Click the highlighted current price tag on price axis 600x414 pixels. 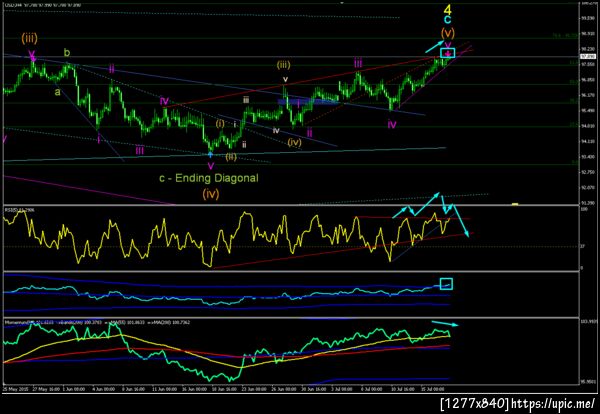[x=589, y=57]
